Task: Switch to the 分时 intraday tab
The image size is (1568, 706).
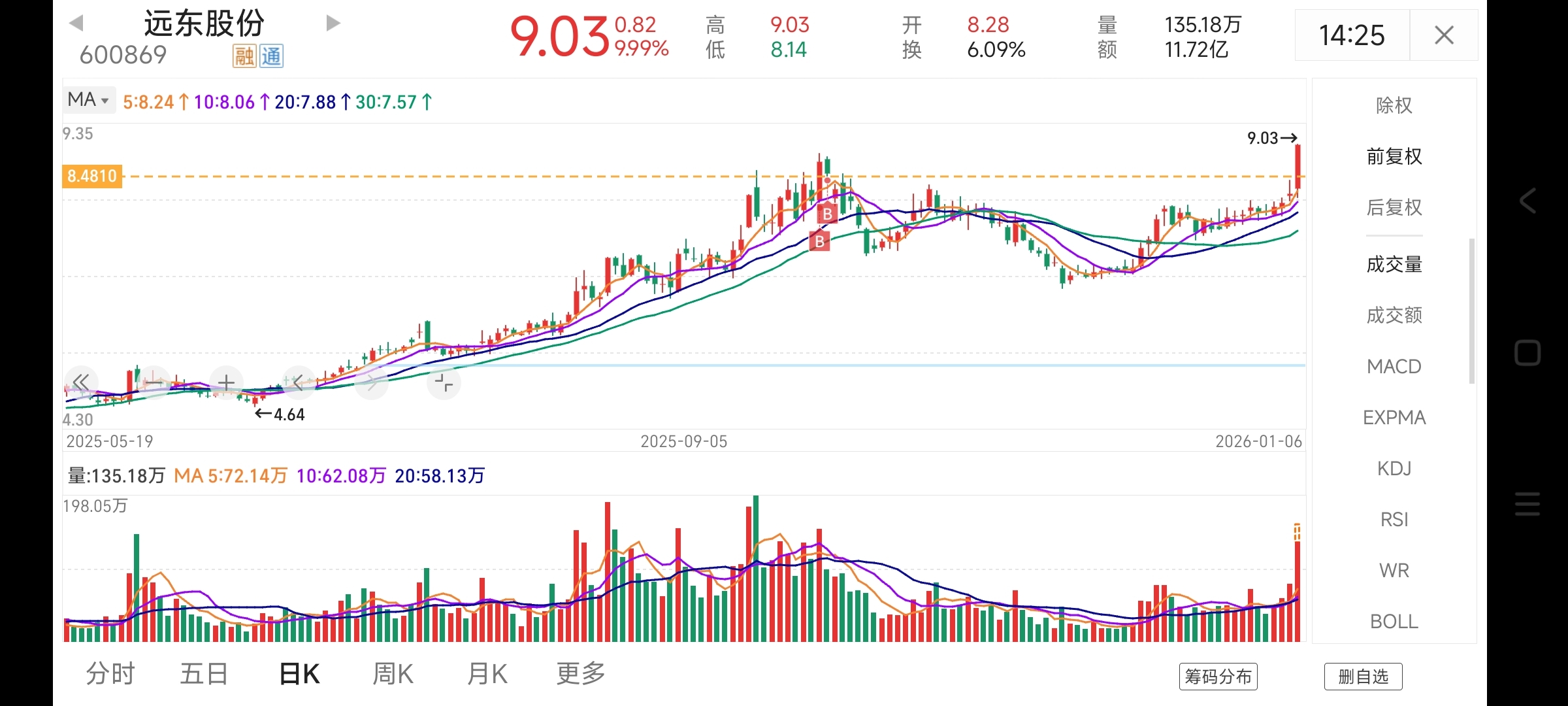Action: point(110,673)
